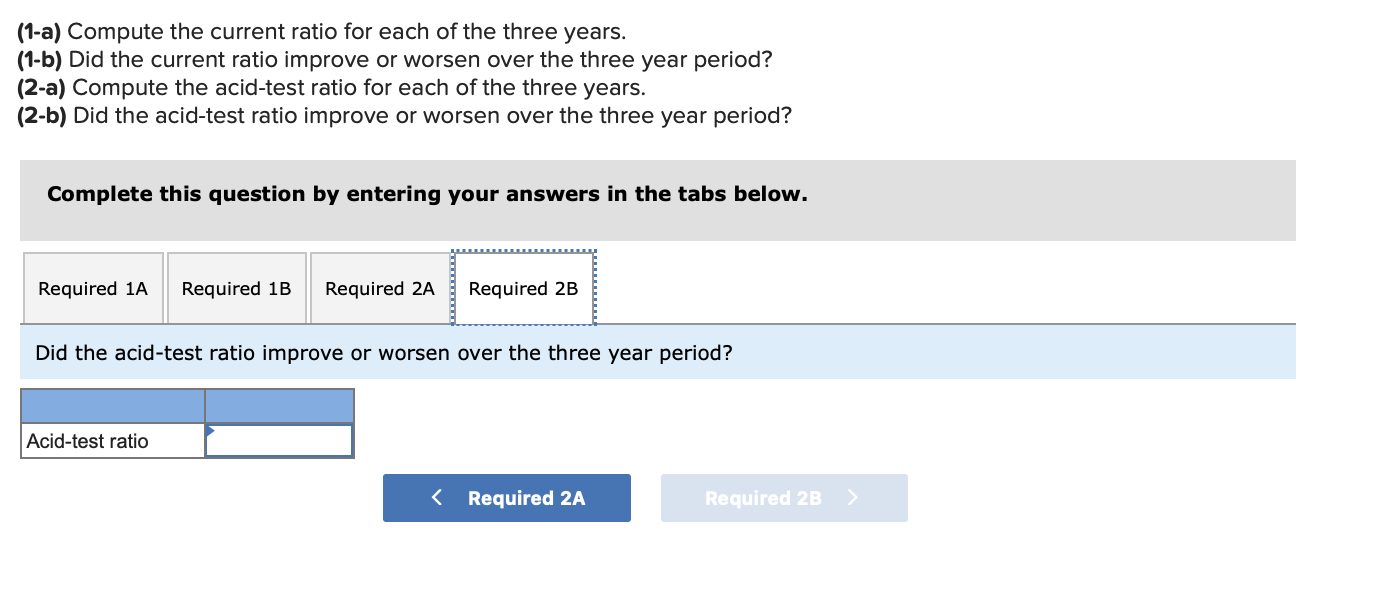The width and height of the screenshot is (1396, 604).
Task: Click the left blue header cell of the table
Action: (112, 406)
